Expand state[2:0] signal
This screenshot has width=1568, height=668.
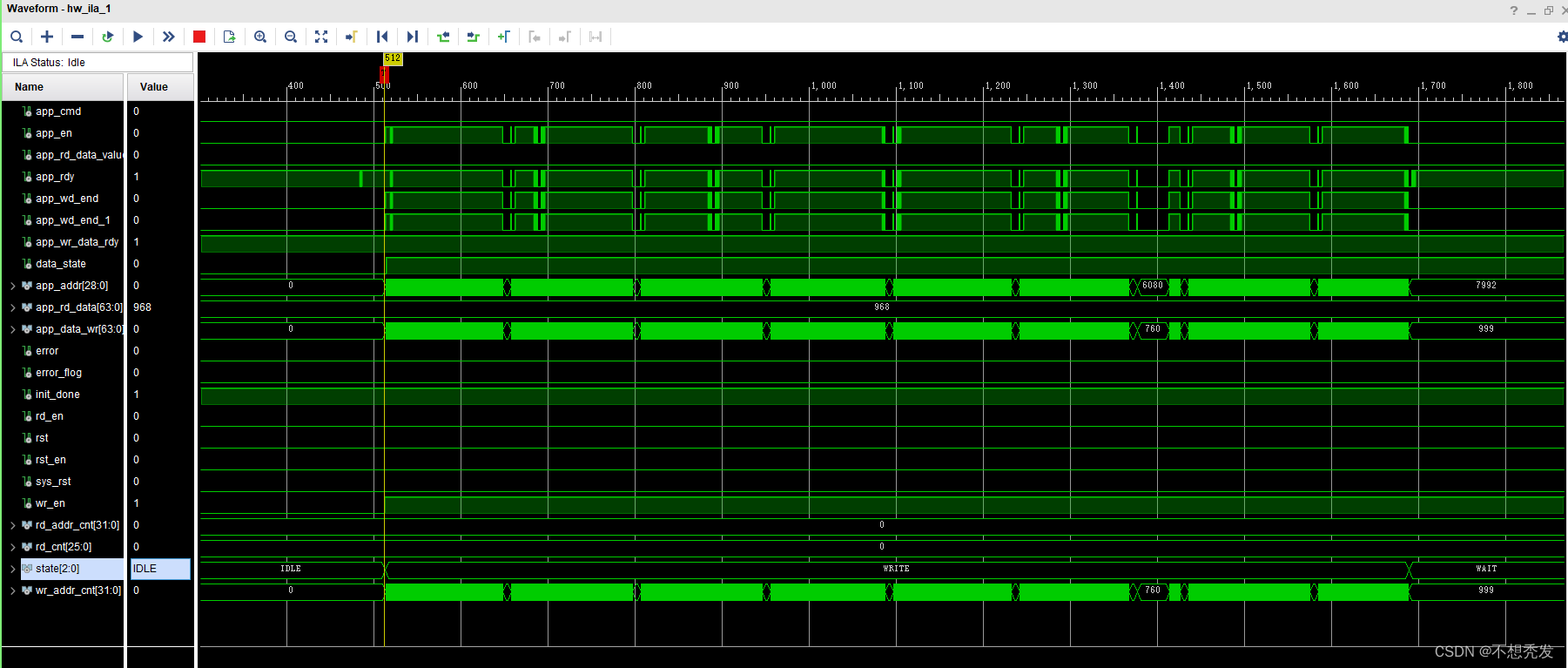tap(12, 569)
